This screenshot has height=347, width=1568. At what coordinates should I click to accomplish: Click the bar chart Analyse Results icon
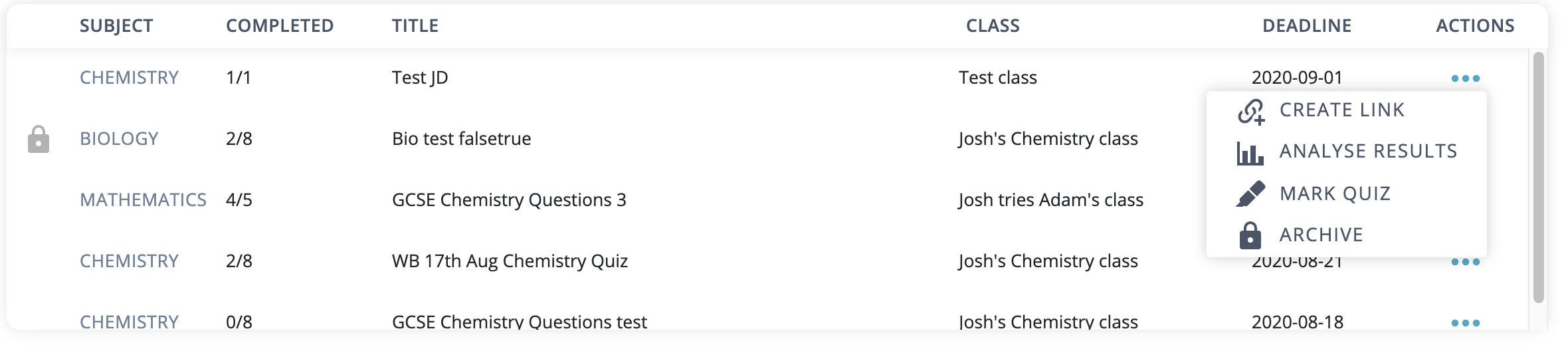pyautogui.click(x=1250, y=153)
